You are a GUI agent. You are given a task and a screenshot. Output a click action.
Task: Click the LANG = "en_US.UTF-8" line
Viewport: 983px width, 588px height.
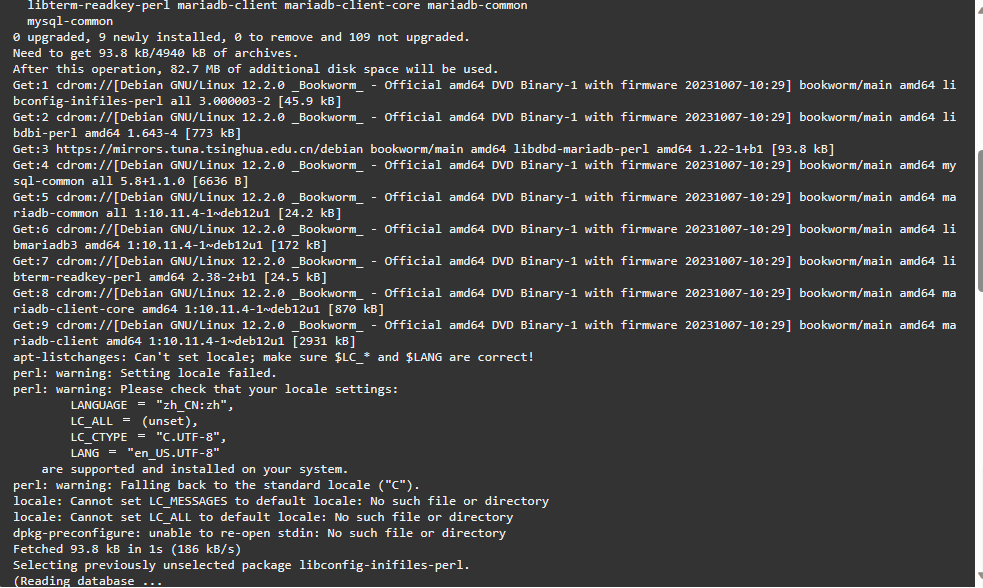pos(145,453)
